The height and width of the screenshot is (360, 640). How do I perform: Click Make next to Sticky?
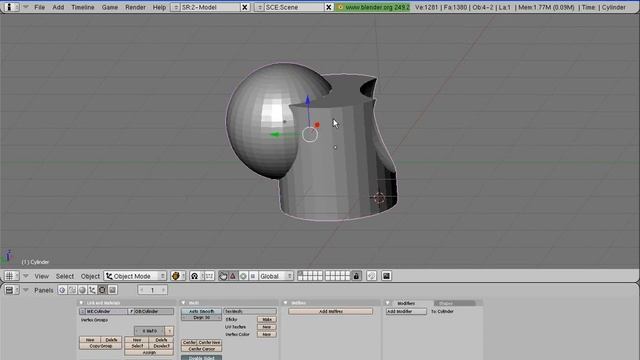[267, 320]
